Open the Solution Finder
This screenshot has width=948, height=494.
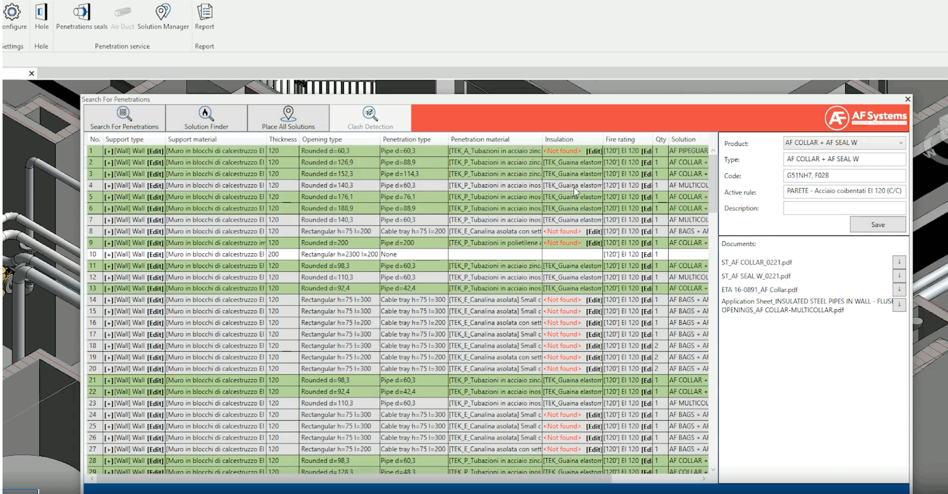(x=206, y=118)
